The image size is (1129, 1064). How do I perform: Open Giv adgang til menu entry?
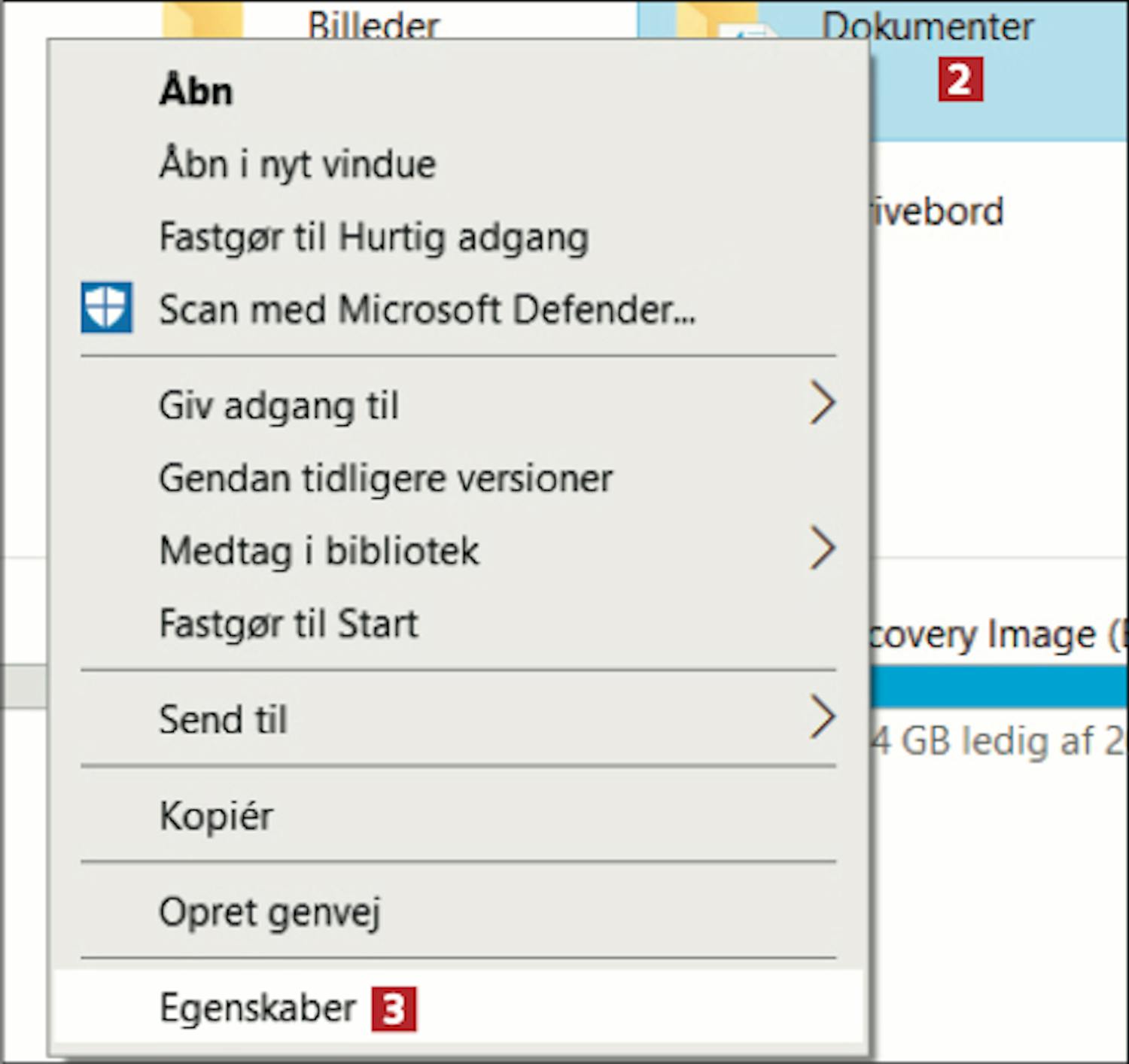coord(278,406)
